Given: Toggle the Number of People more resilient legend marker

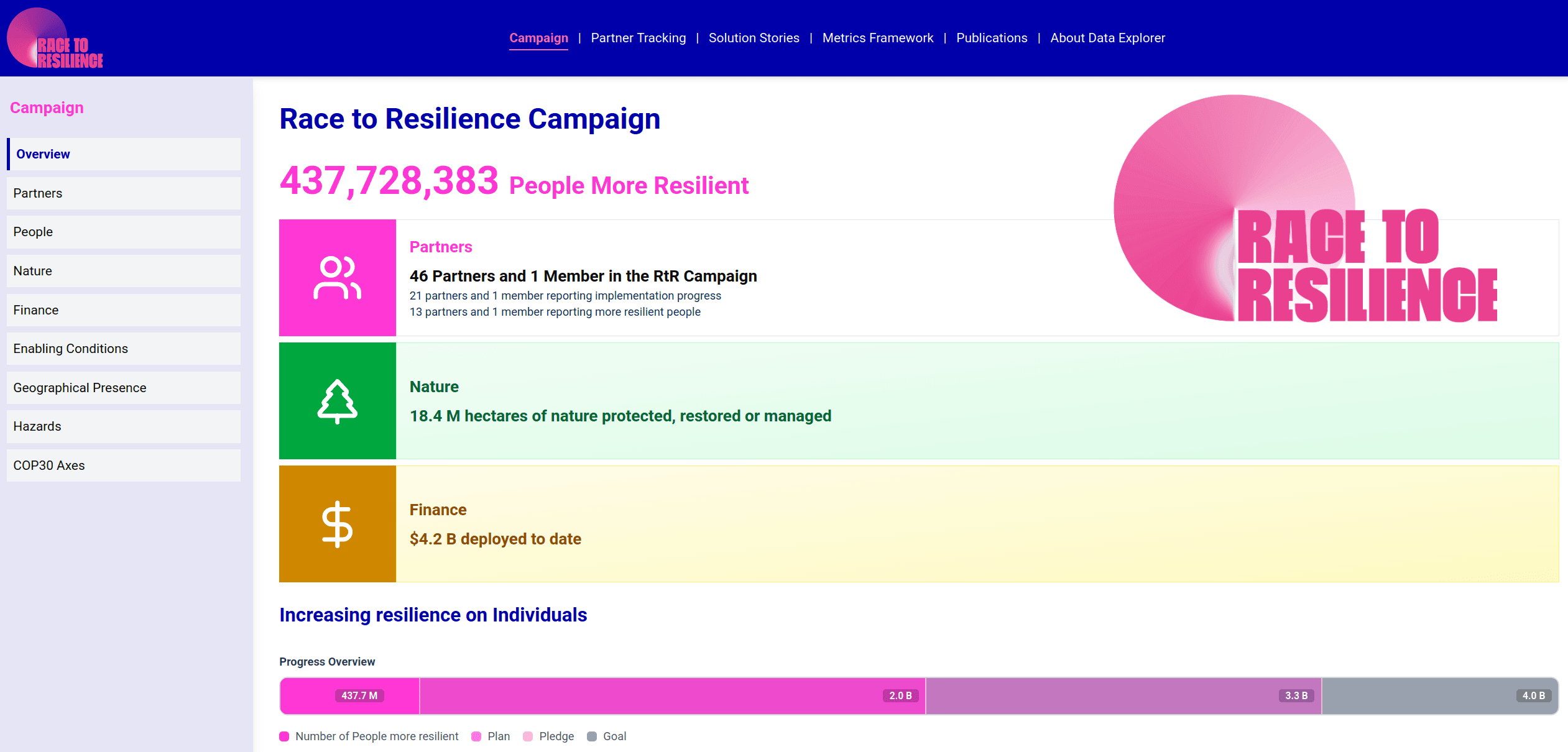Looking at the screenshot, I should coord(285,736).
